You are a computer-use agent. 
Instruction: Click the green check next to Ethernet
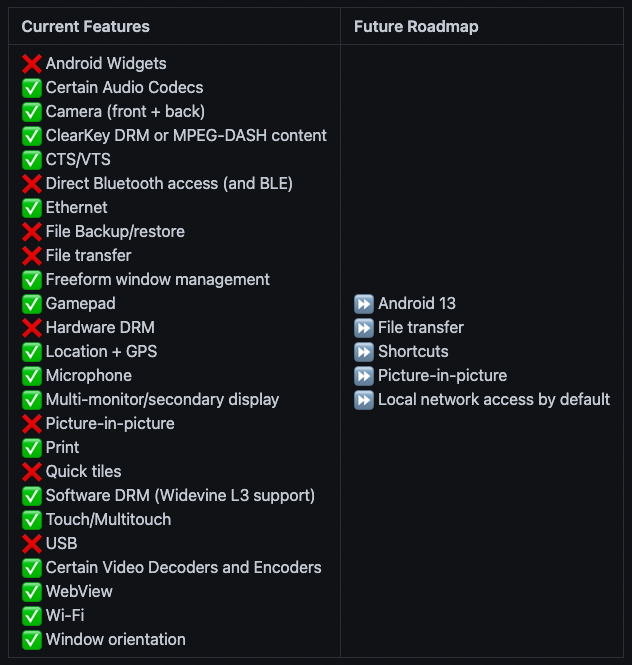[32, 208]
